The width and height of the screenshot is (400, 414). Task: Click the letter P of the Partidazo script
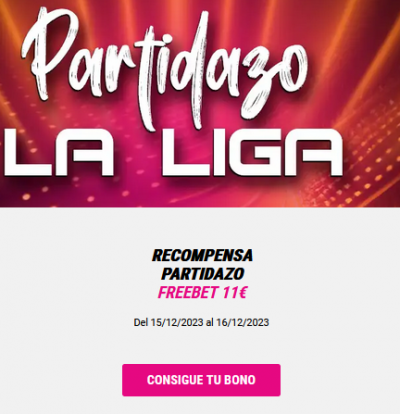50,53
